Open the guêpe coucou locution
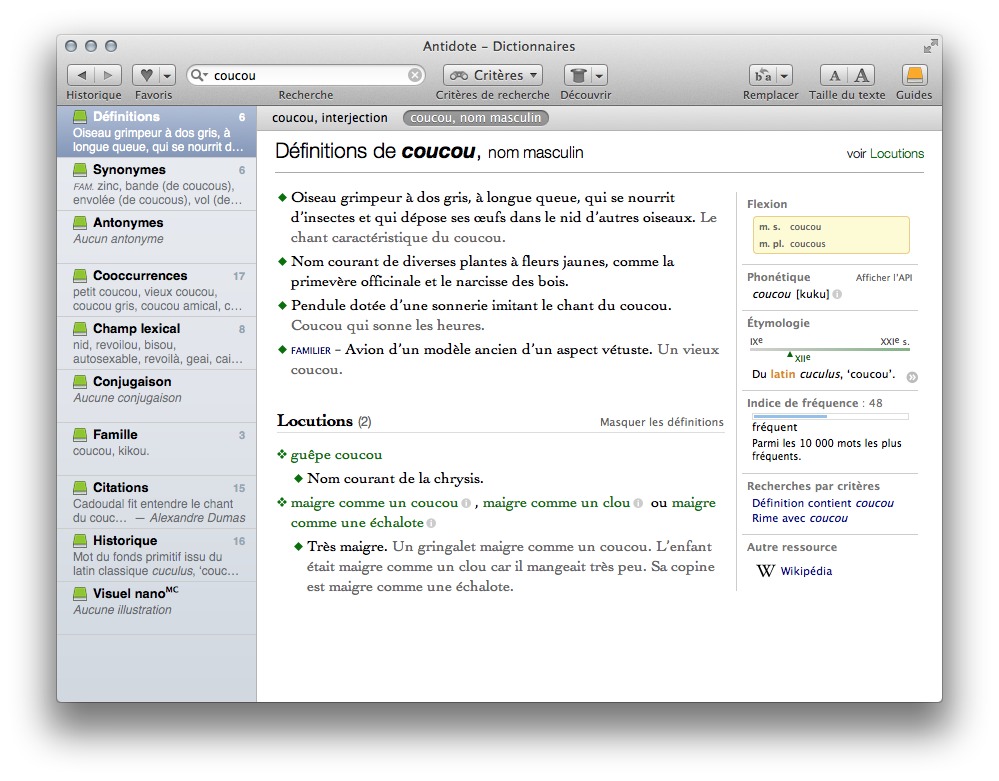Viewport: 999px width, 781px height. [336, 455]
